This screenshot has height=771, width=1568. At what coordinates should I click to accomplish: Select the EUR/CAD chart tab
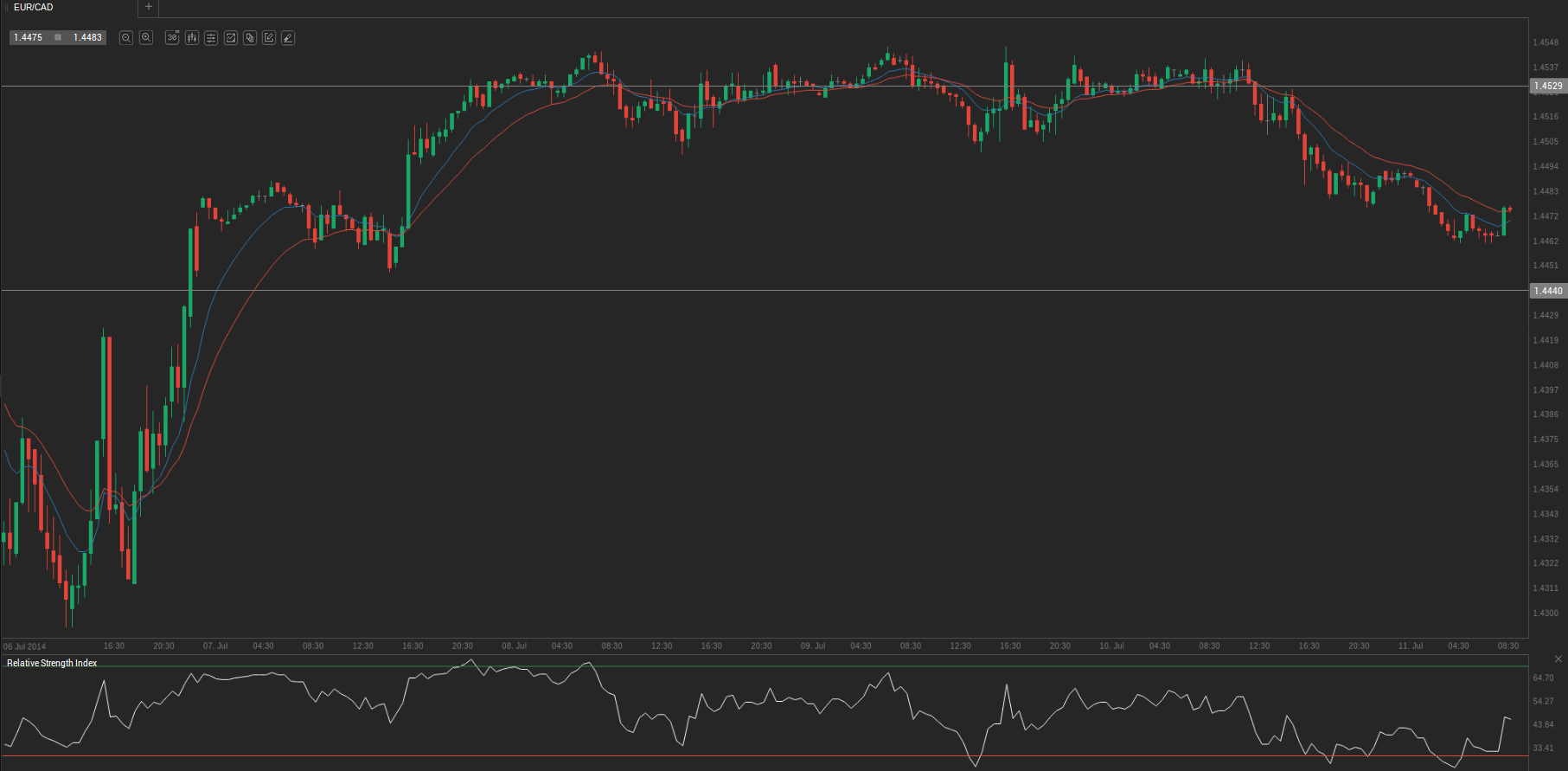pyautogui.click(x=35, y=7)
